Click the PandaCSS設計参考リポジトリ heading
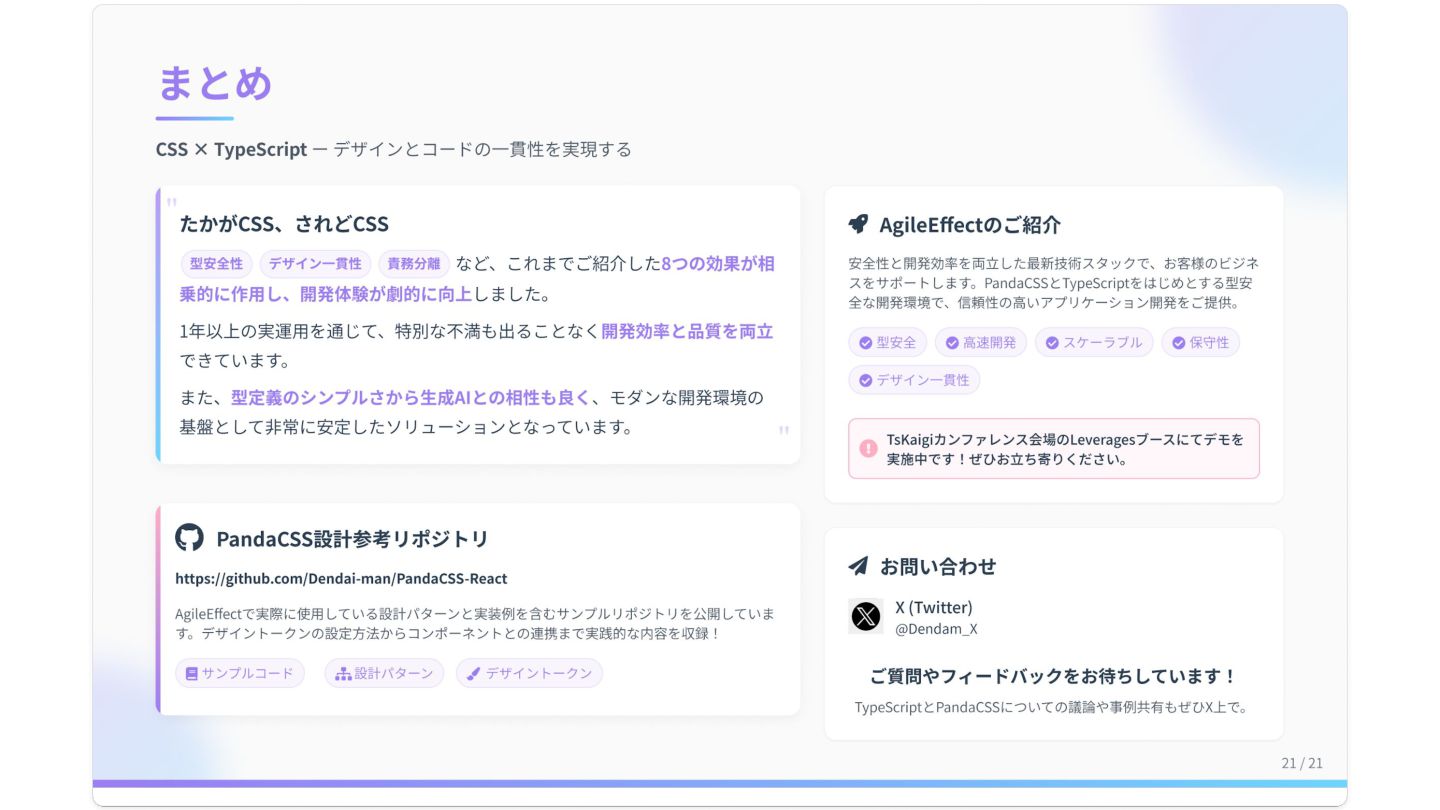Image resolution: width=1440 pixels, height=810 pixels. click(x=352, y=538)
